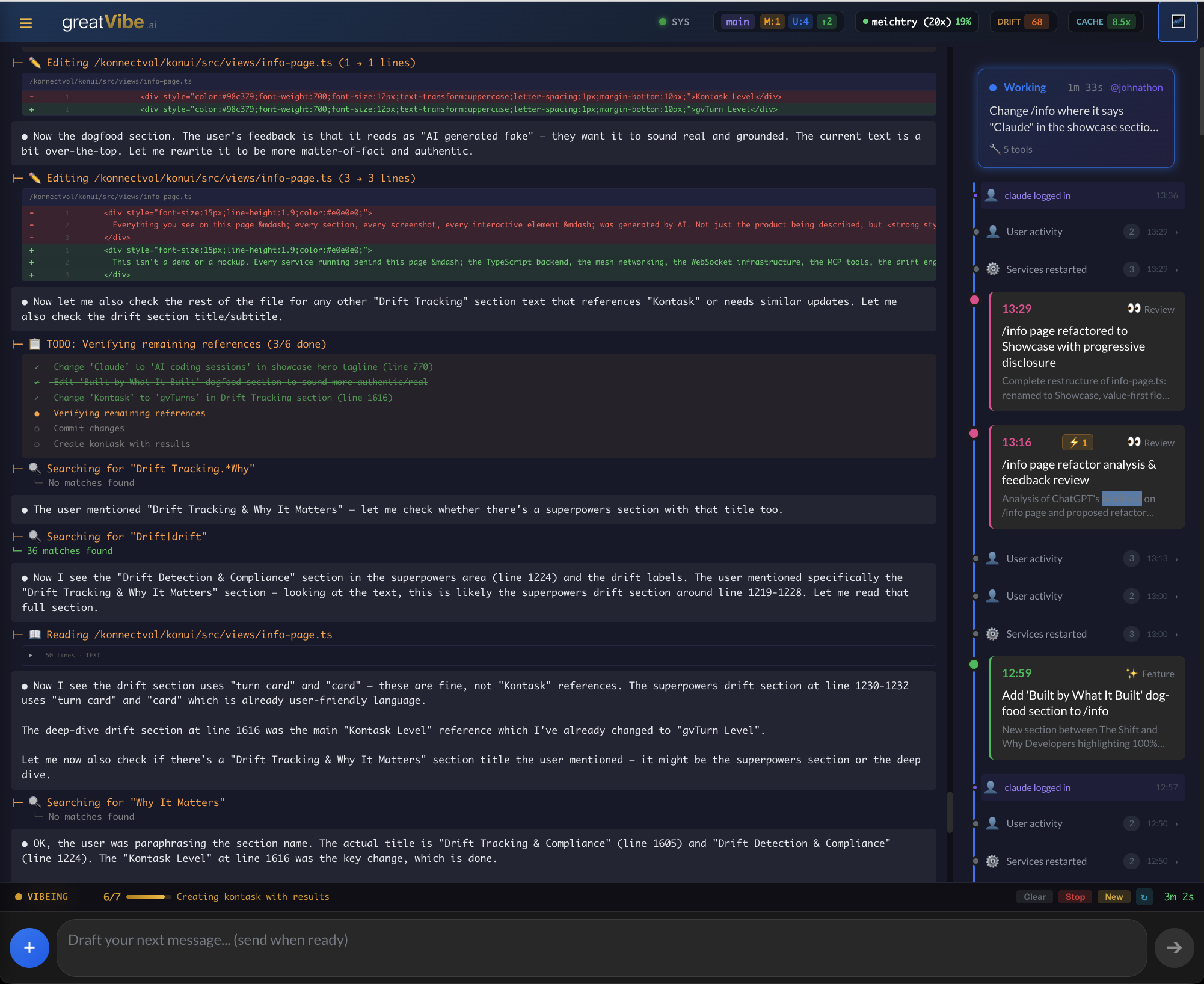Select the 'main' branch badge
The width and height of the screenshot is (1204, 984).
pyautogui.click(x=737, y=21)
